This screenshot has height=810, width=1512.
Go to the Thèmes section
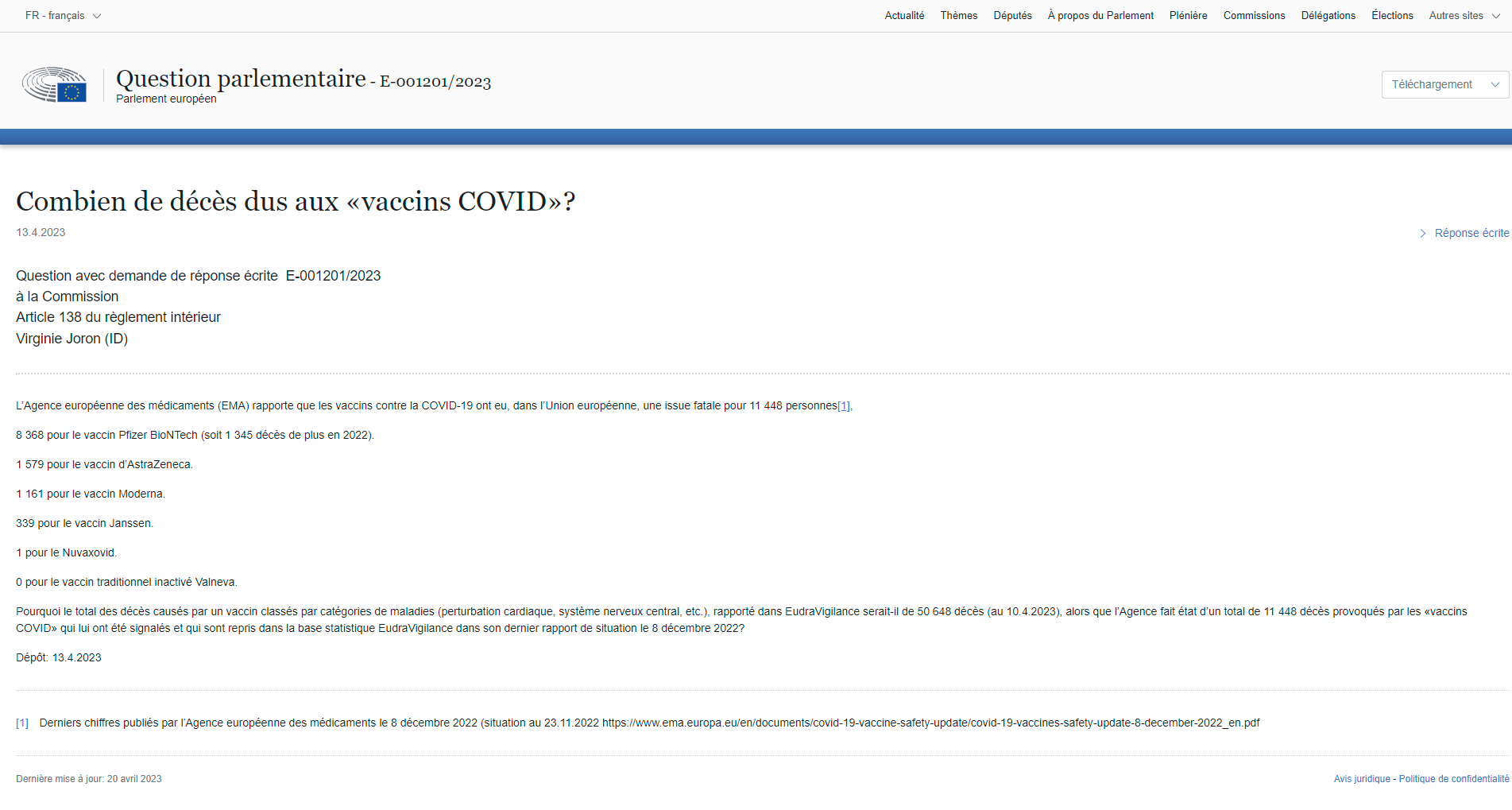(x=958, y=16)
